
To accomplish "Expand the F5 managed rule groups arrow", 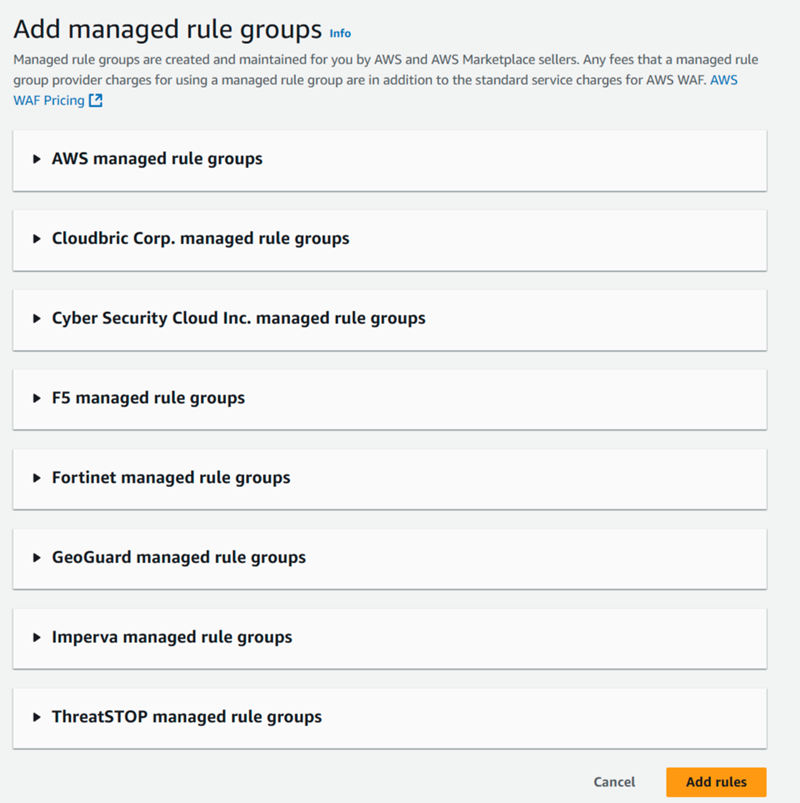I will point(36,398).
